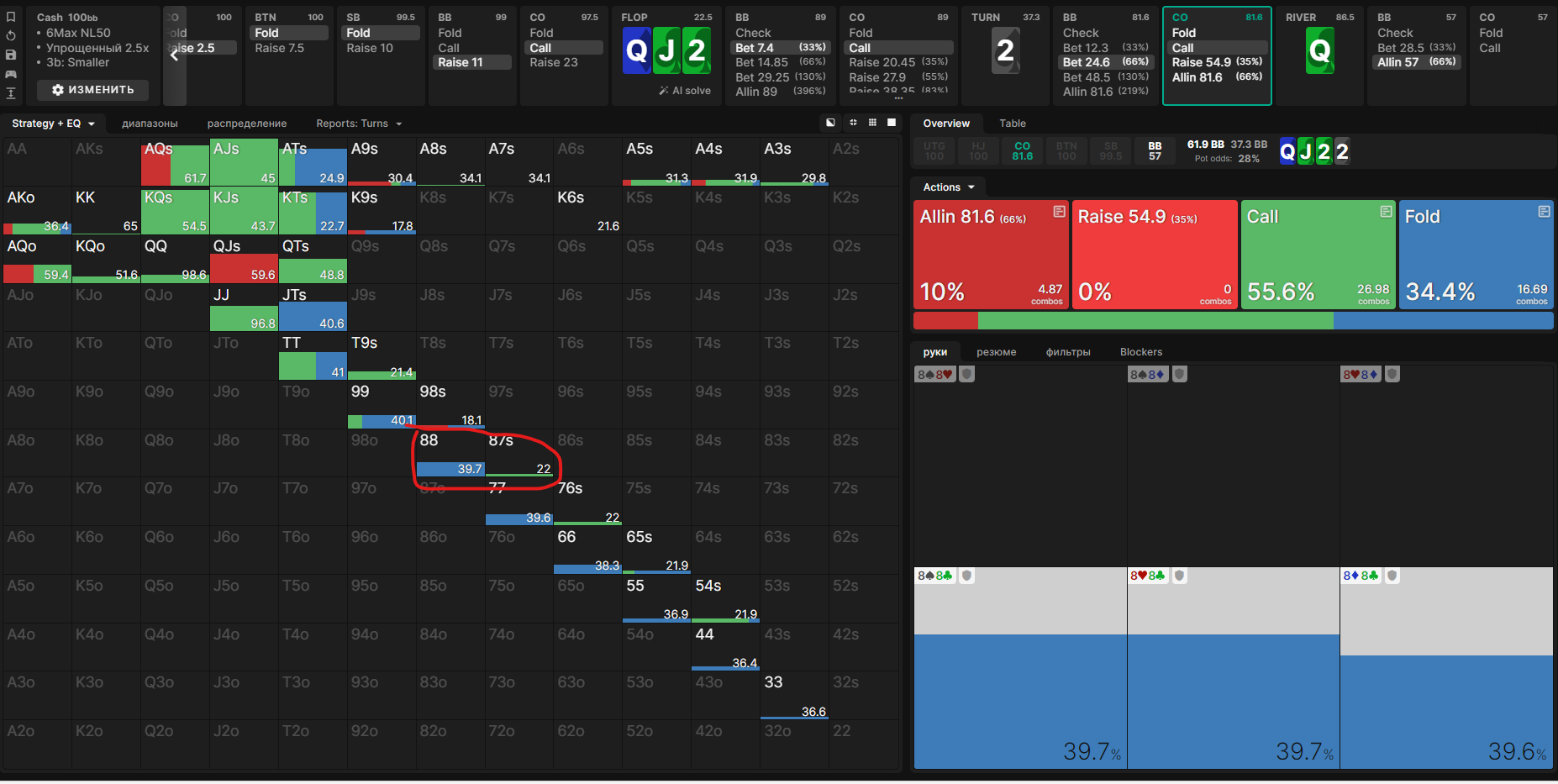The image size is (1558, 784).
Task: Switch matrix to the solid square view mode
Action: 892,123
